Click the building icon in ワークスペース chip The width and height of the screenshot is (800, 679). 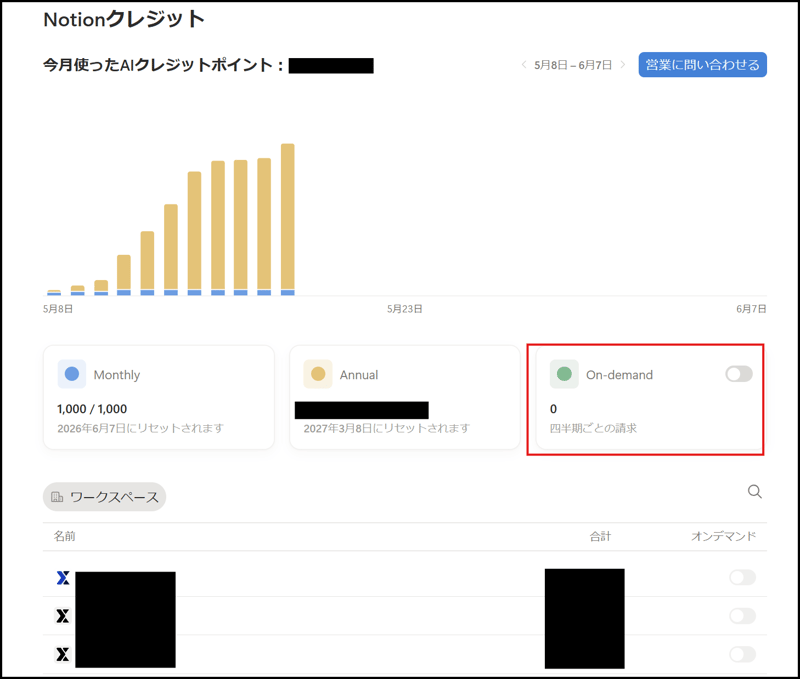pyautogui.click(x=57, y=497)
